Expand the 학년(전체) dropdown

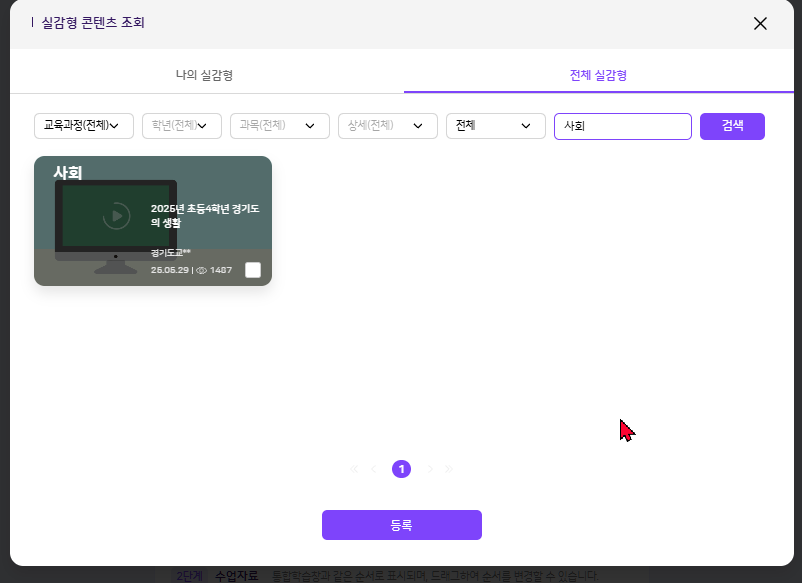click(181, 126)
